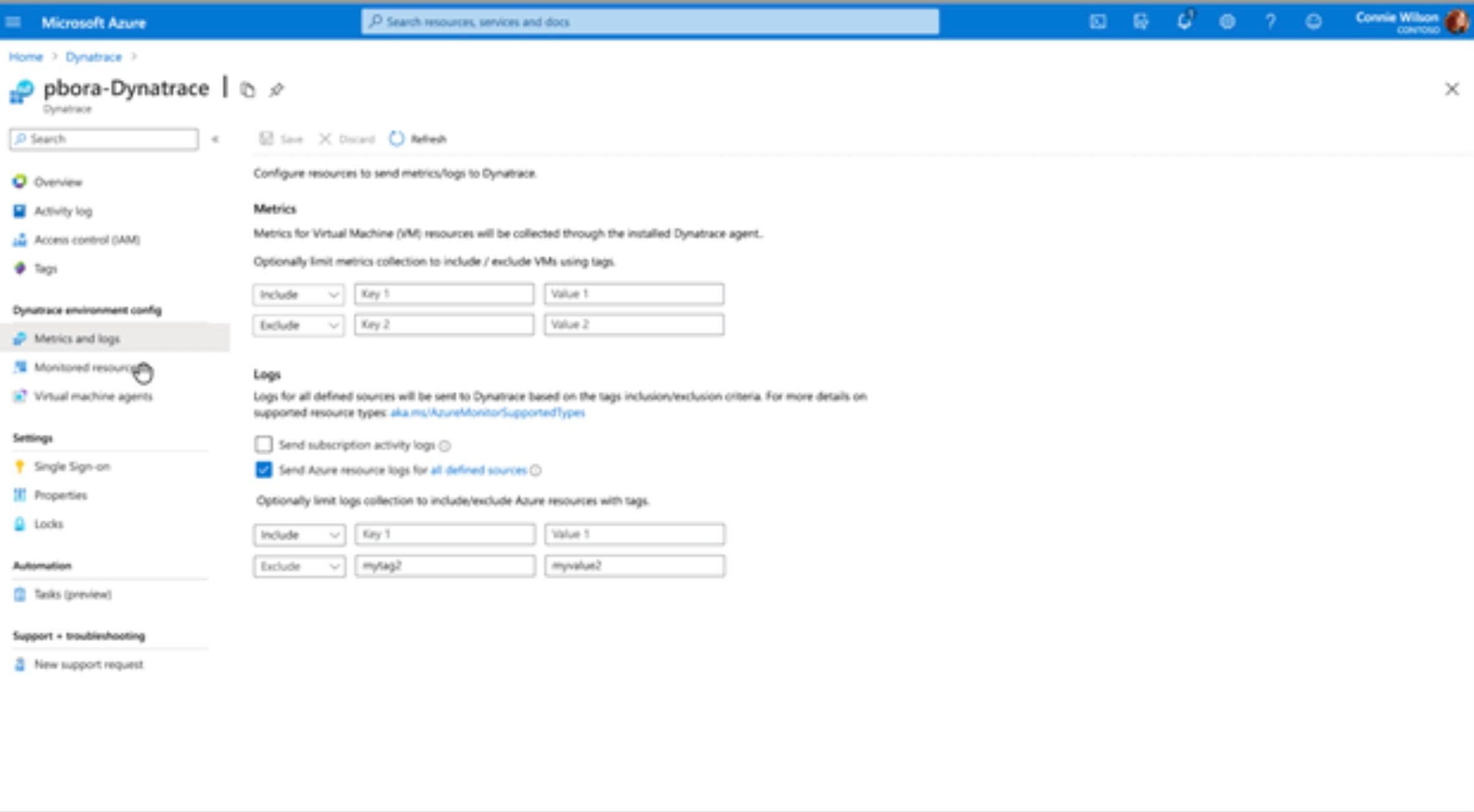This screenshot has height=812, width=1474.
Task: Click info icon beside subscription activity logs
Action: [445, 446]
